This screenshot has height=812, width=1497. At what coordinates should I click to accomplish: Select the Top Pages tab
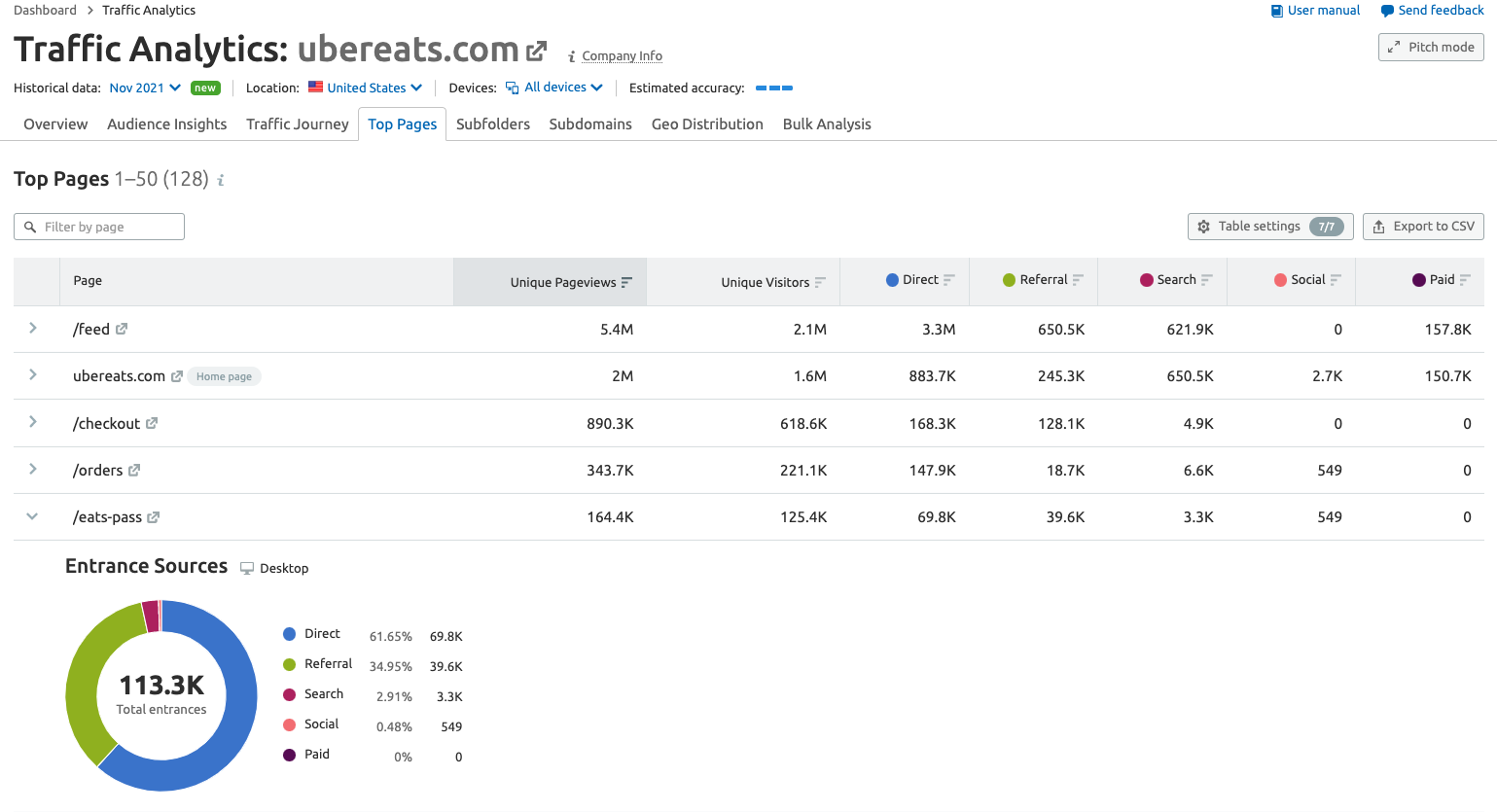(x=403, y=124)
